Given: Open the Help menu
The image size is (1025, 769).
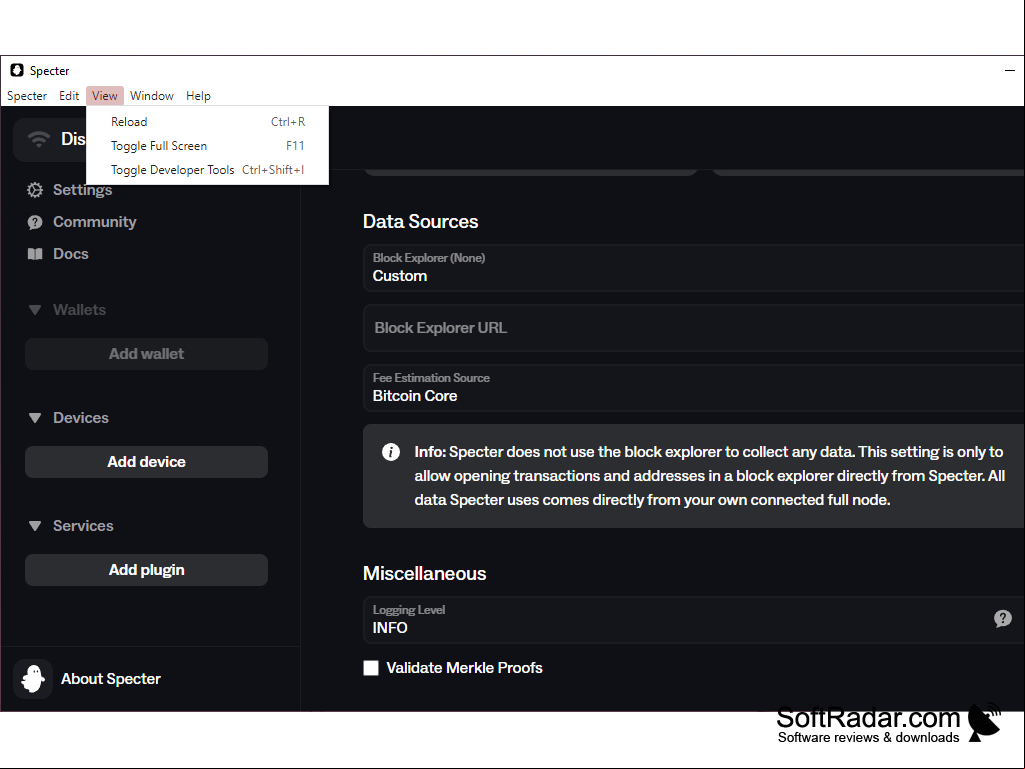Looking at the screenshot, I should (x=198, y=95).
